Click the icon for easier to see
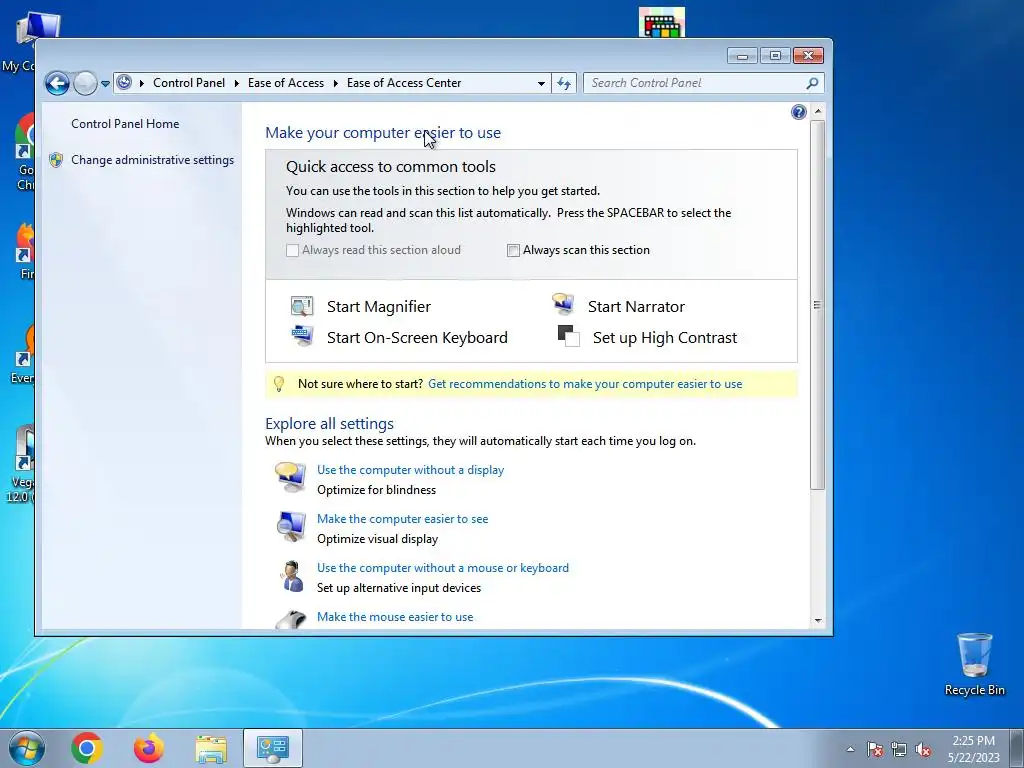This screenshot has width=1024, height=768. 291,526
